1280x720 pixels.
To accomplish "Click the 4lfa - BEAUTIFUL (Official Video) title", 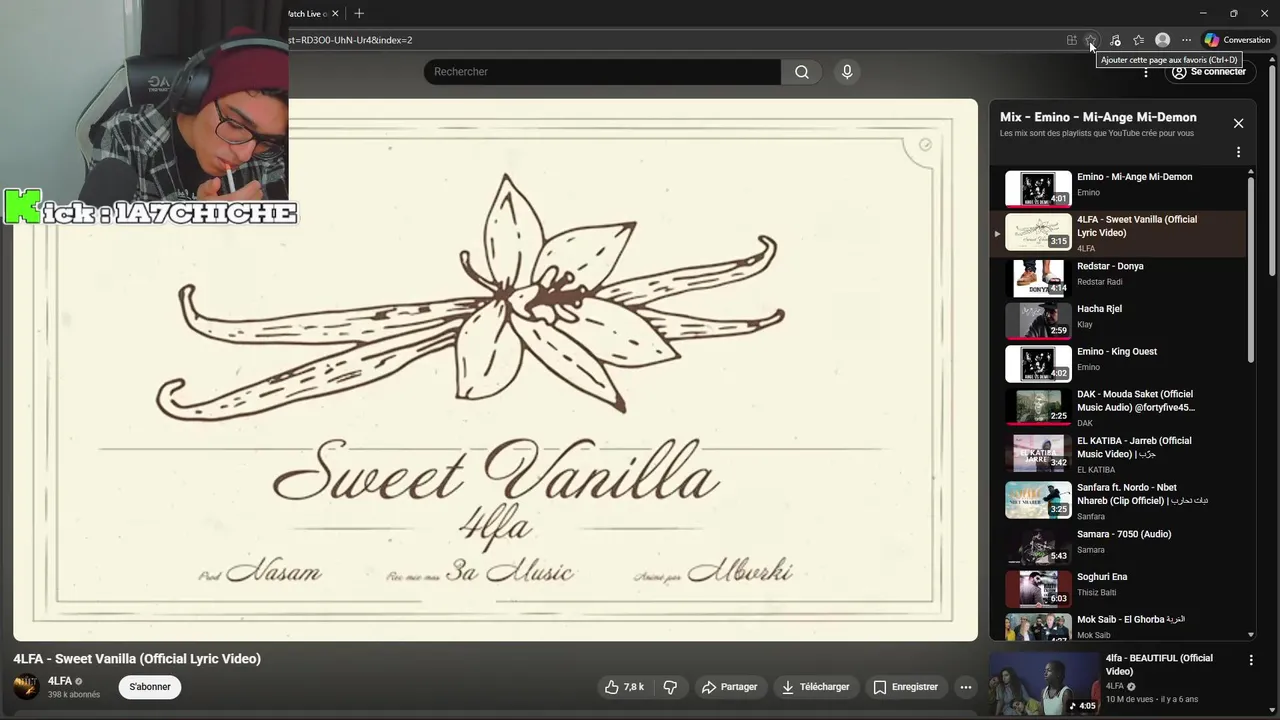I will coord(1159,664).
